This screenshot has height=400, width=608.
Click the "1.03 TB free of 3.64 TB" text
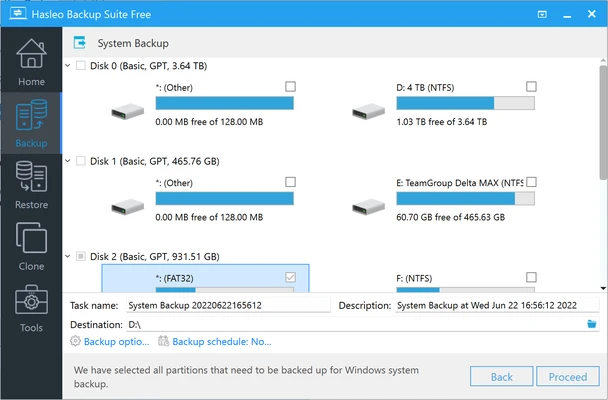click(x=442, y=122)
